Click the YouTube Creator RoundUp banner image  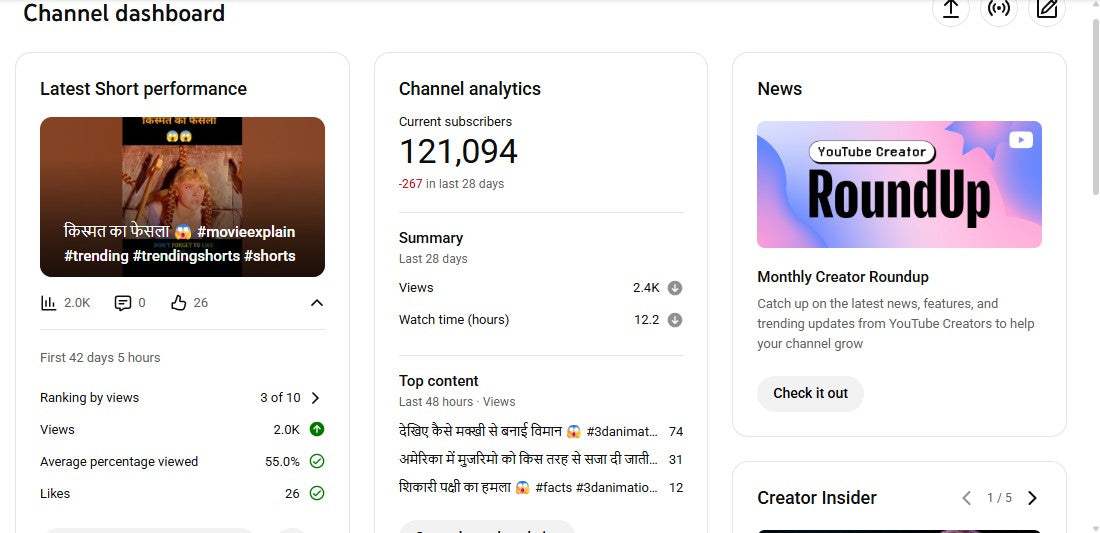coord(899,184)
